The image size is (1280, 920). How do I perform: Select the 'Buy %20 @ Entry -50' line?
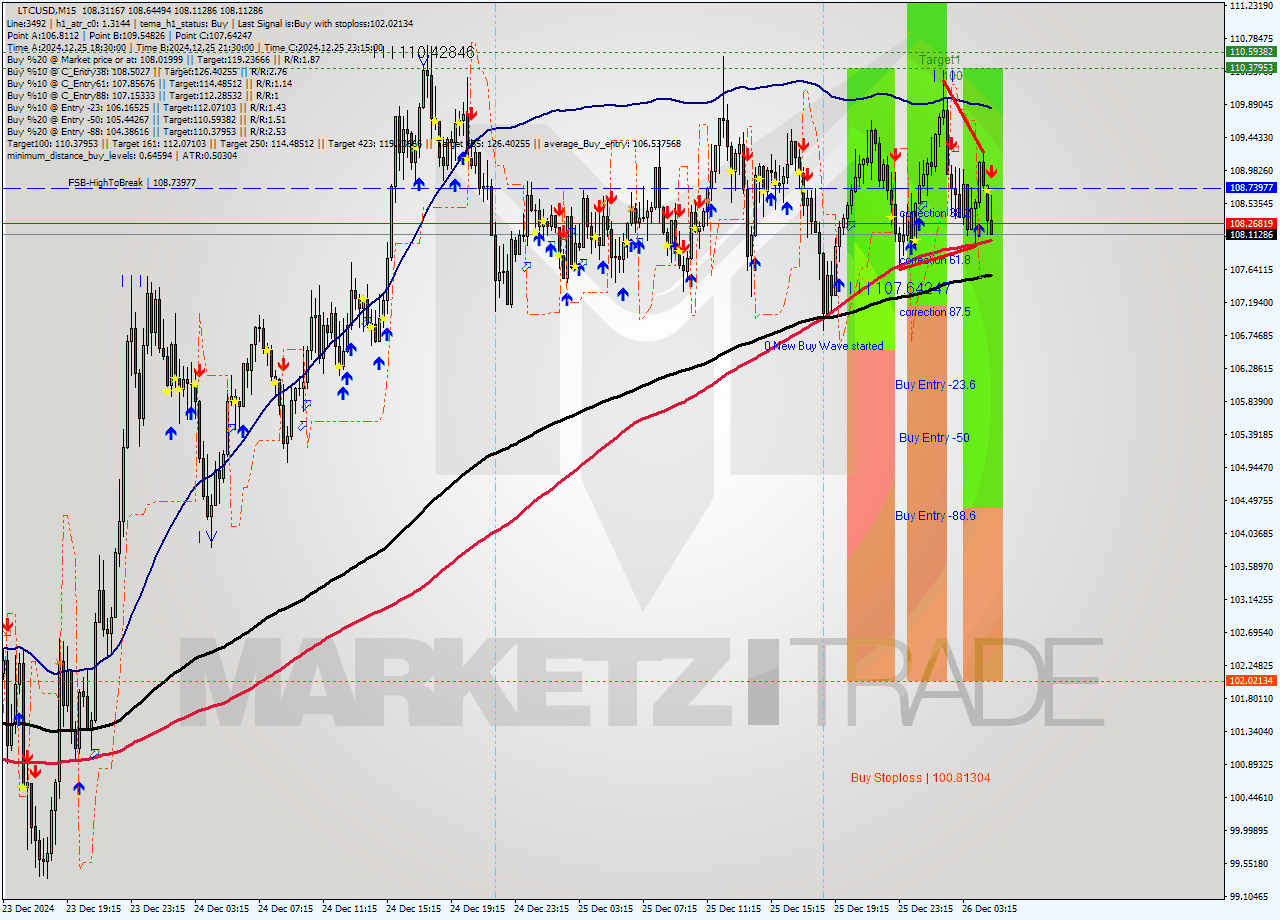pos(147,119)
